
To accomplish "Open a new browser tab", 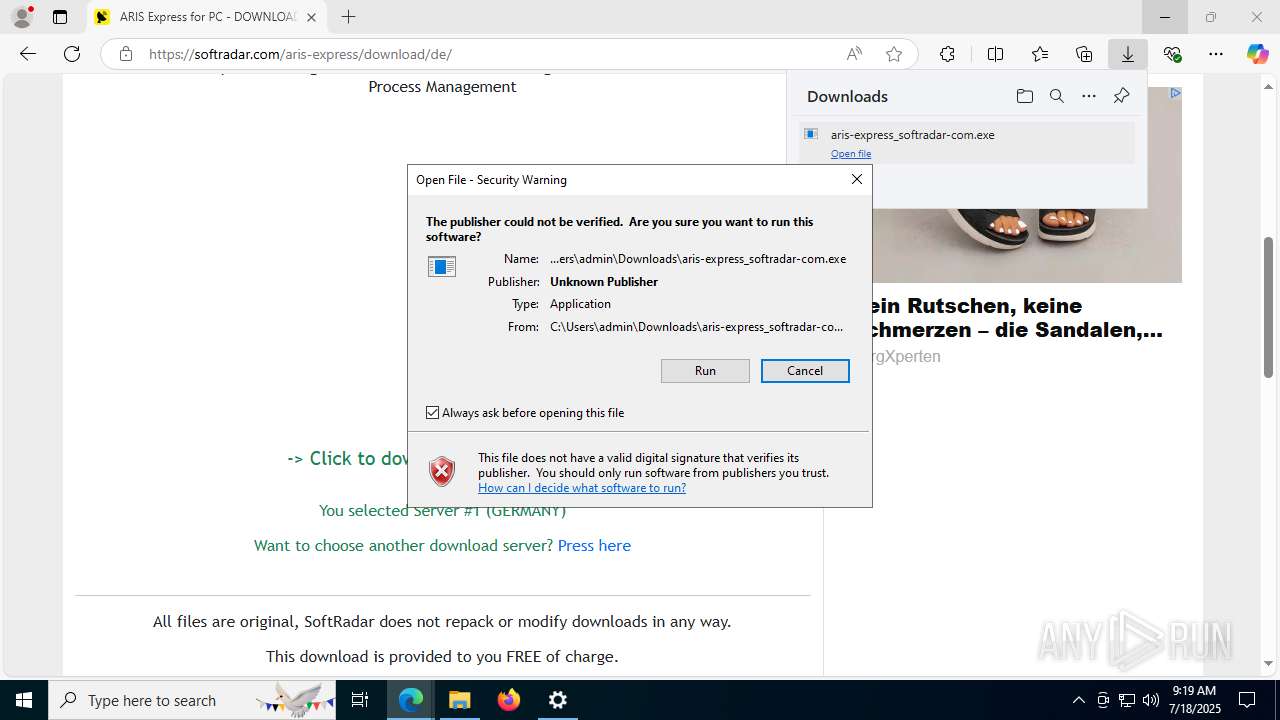I will click(x=348, y=17).
